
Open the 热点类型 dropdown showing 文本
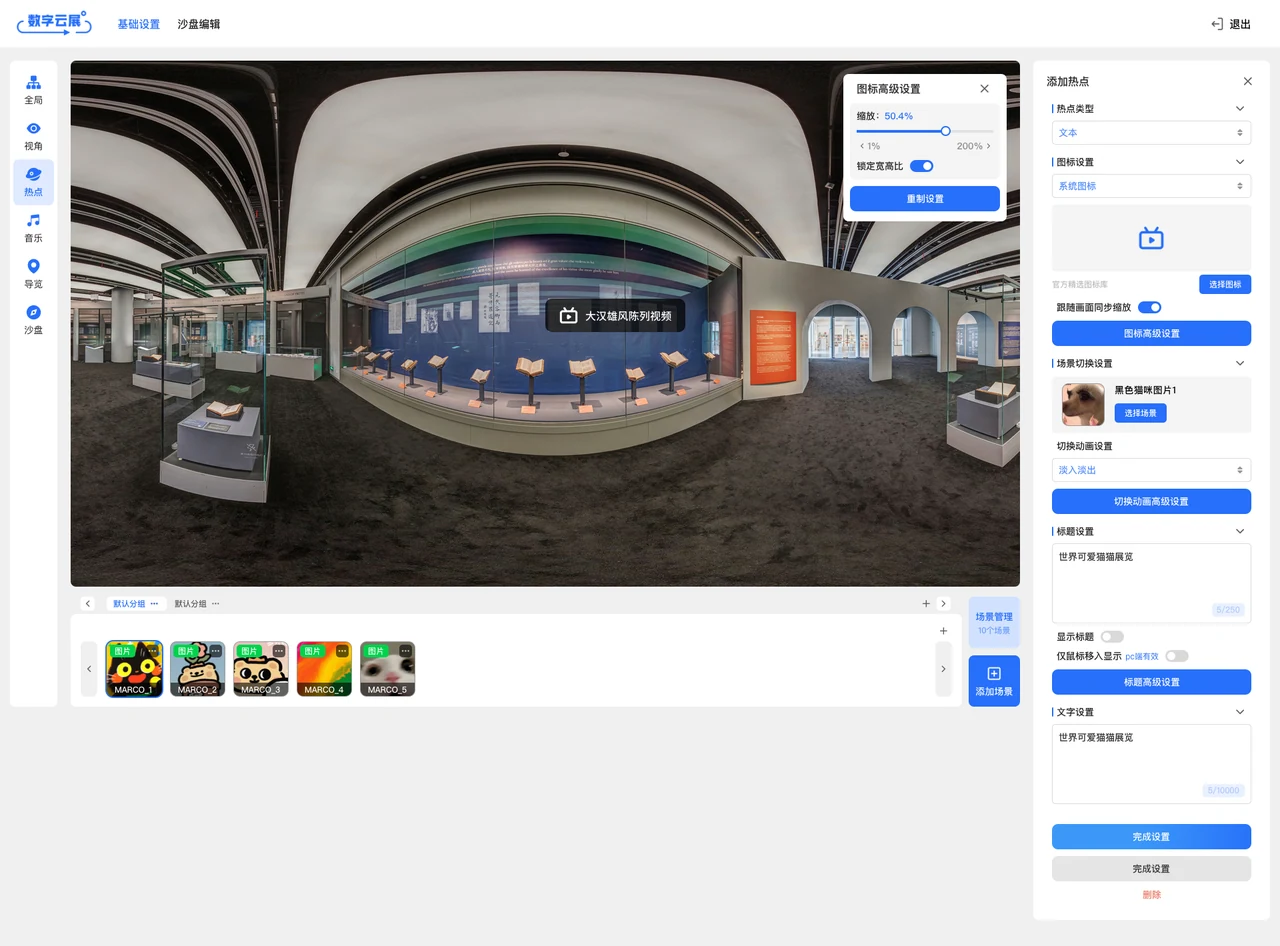(1151, 133)
